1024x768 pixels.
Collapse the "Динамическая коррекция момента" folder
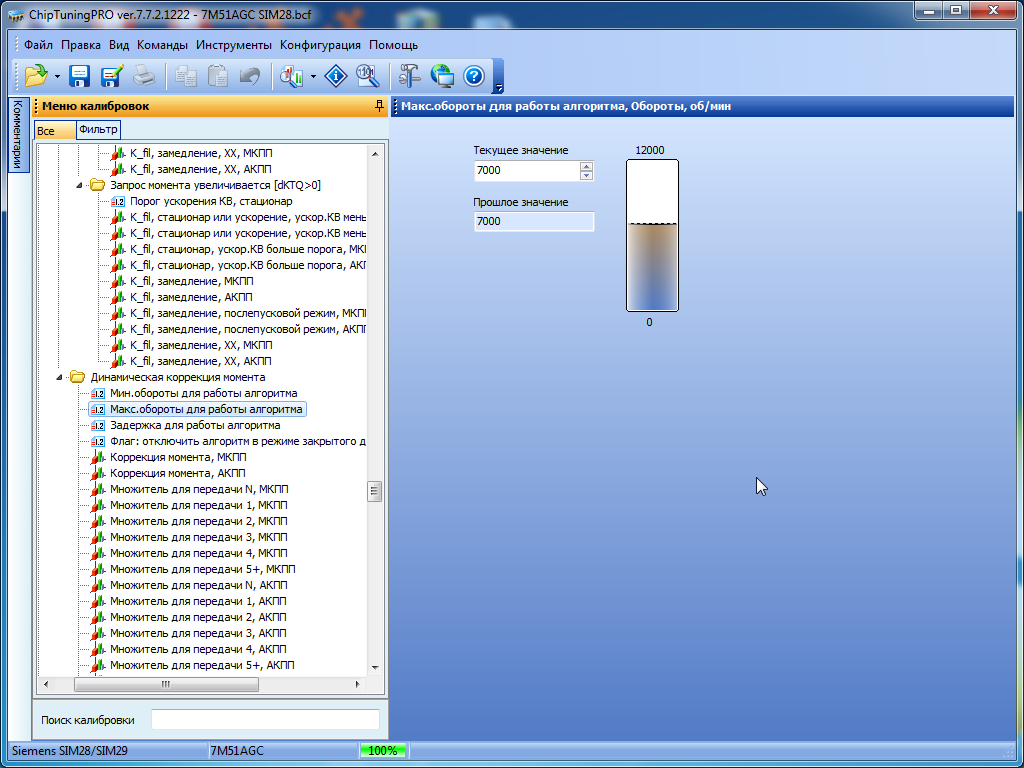[61, 378]
